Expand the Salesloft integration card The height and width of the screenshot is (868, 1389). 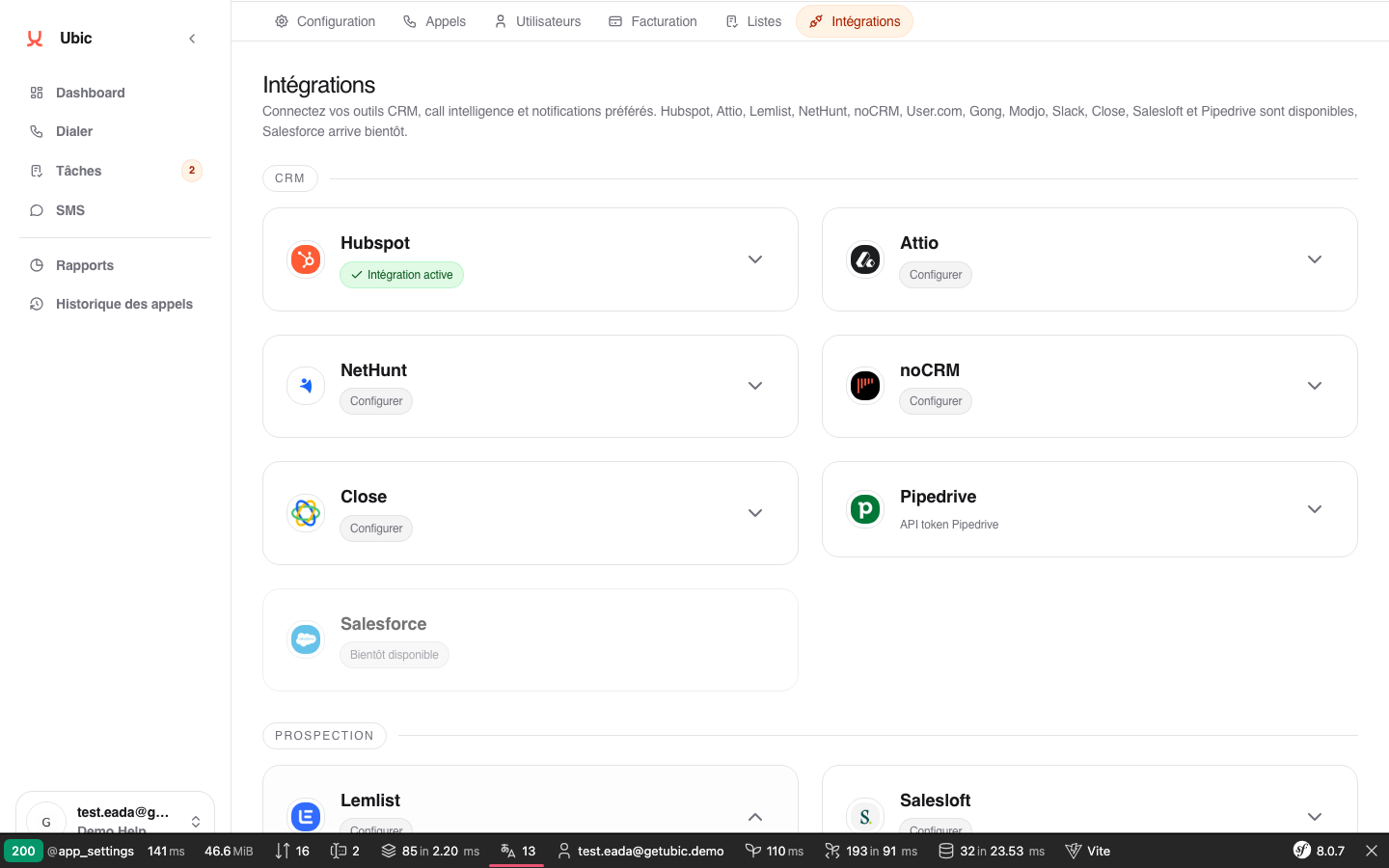pyautogui.click(x=1315, y=817)
